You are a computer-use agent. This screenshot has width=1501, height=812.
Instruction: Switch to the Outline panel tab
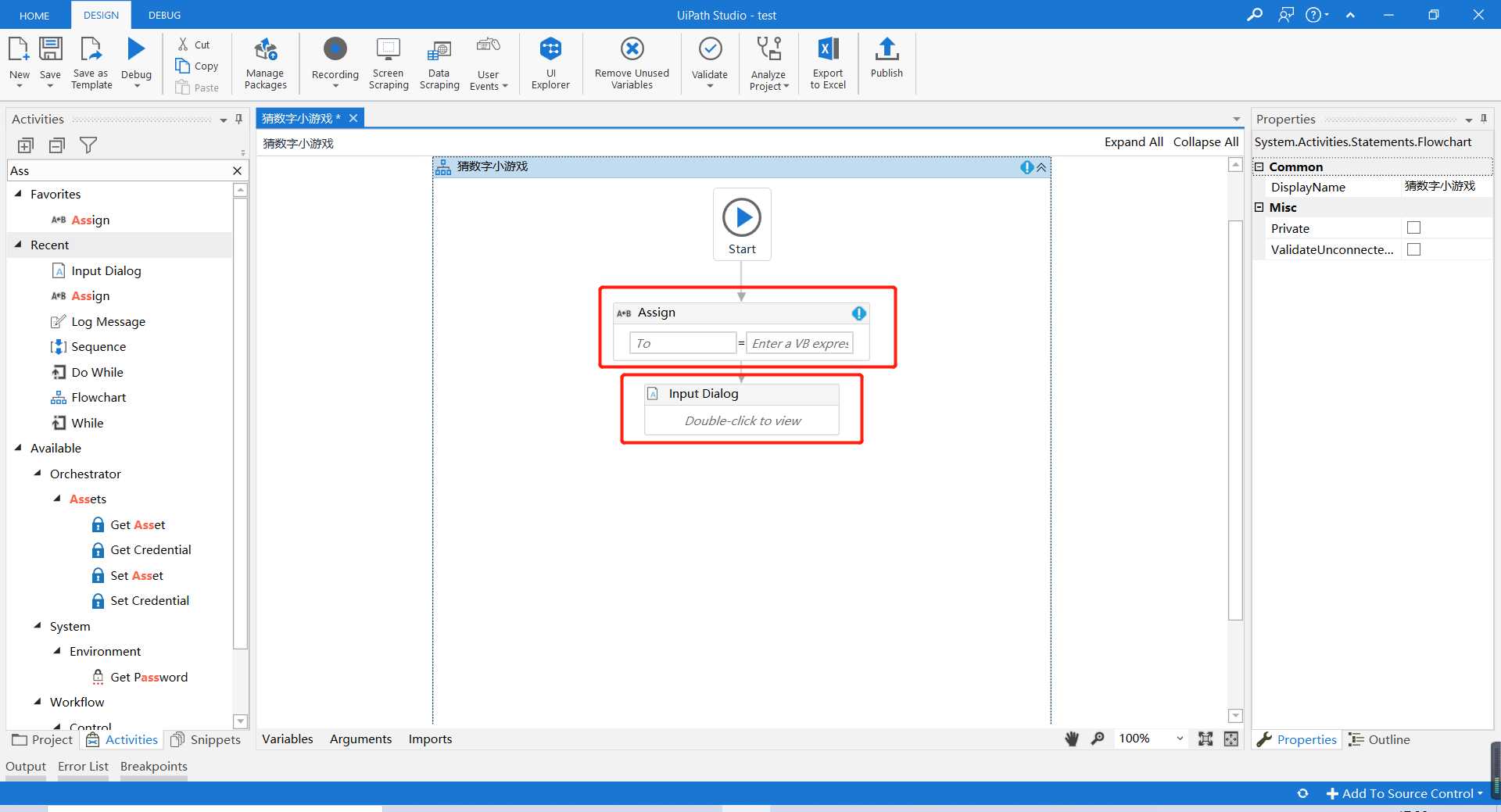(x=1379, y=739)
